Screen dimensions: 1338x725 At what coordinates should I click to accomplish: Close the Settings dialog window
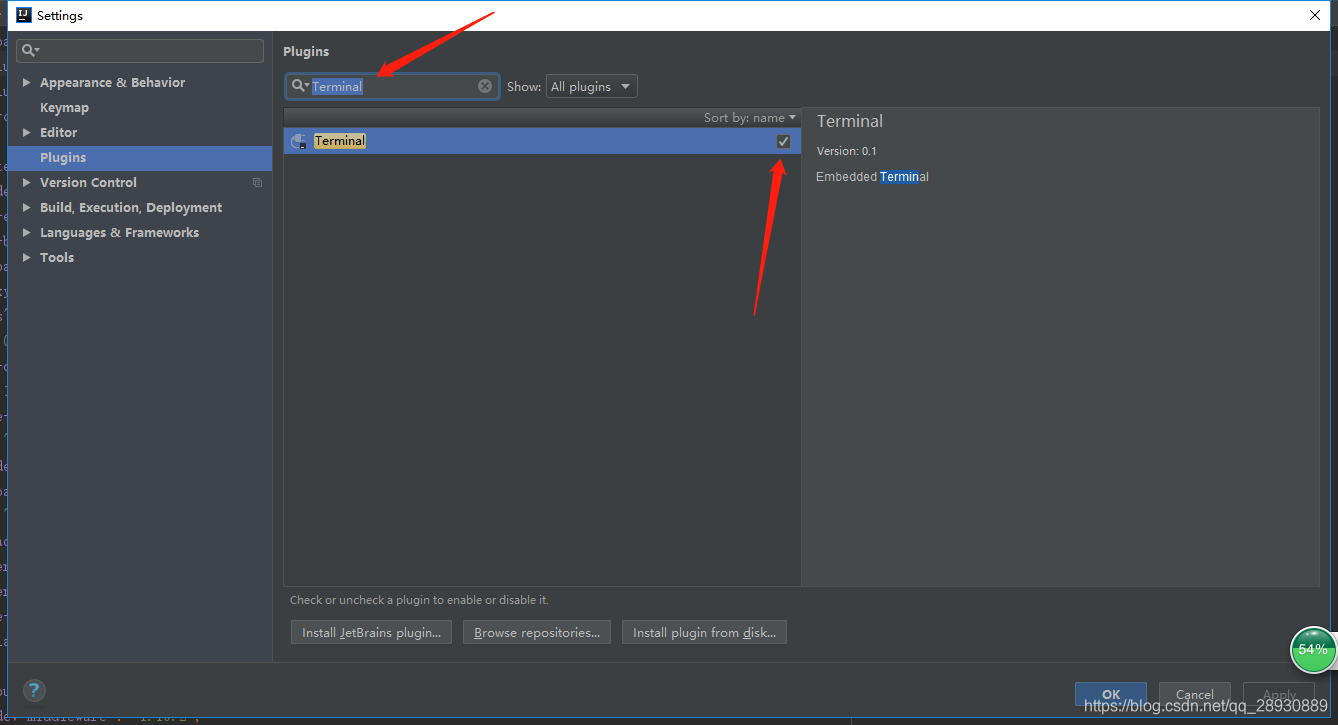click(1314, 15)
